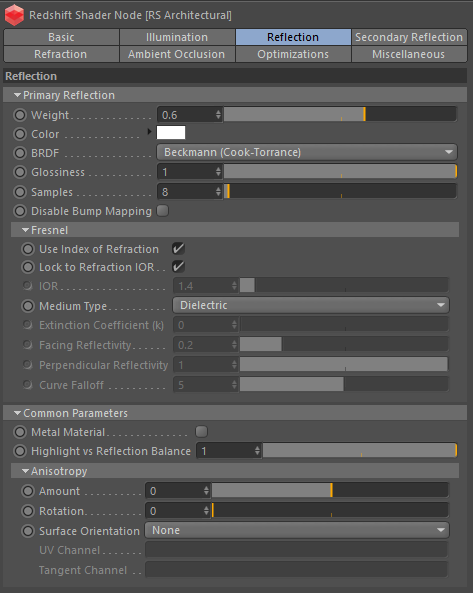Collapse the Fresnel section
This screenshot has width=473, height=593.
tap(25, 230)
